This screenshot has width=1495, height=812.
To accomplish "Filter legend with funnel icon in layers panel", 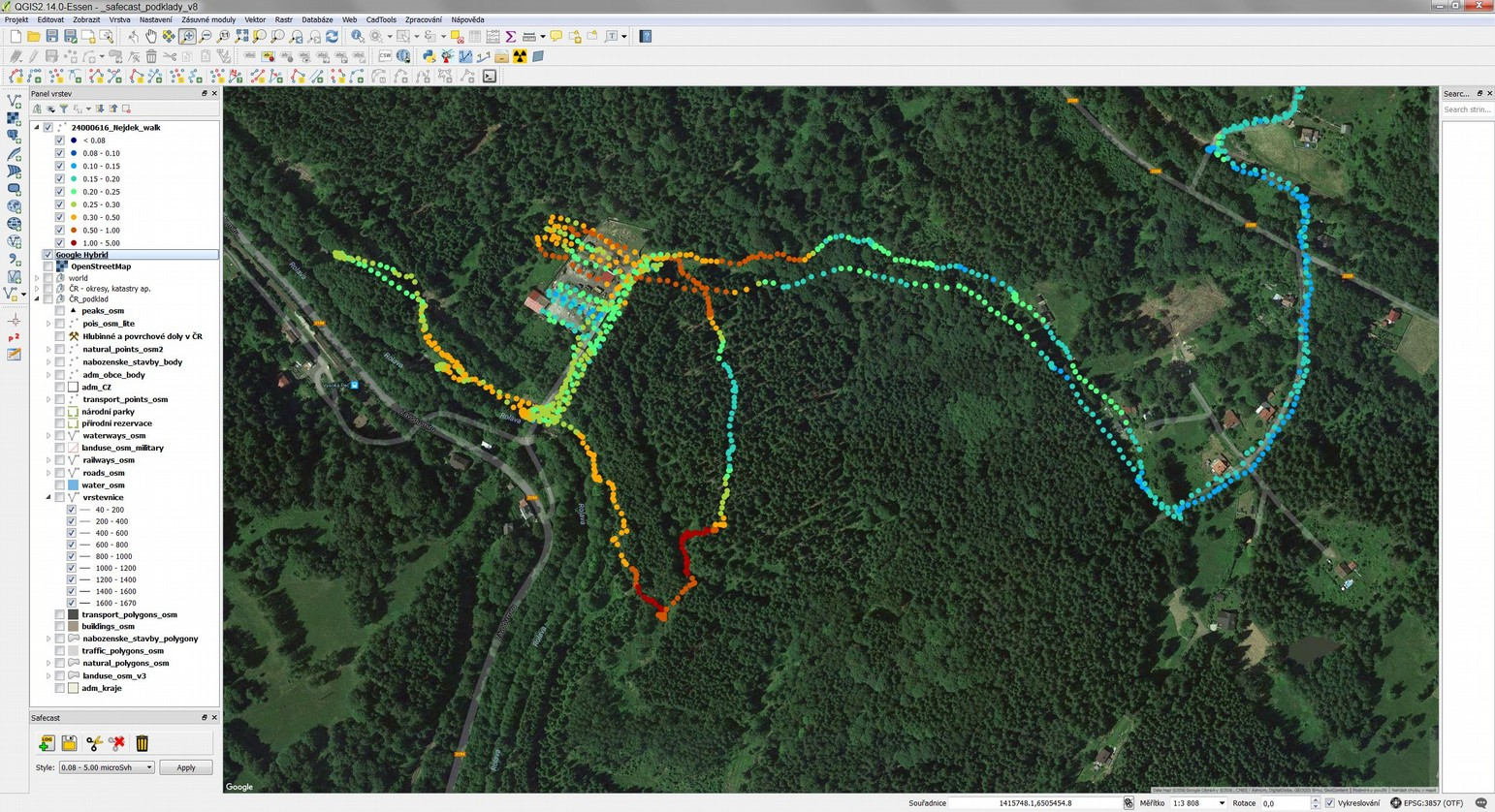I will point(64,109).
